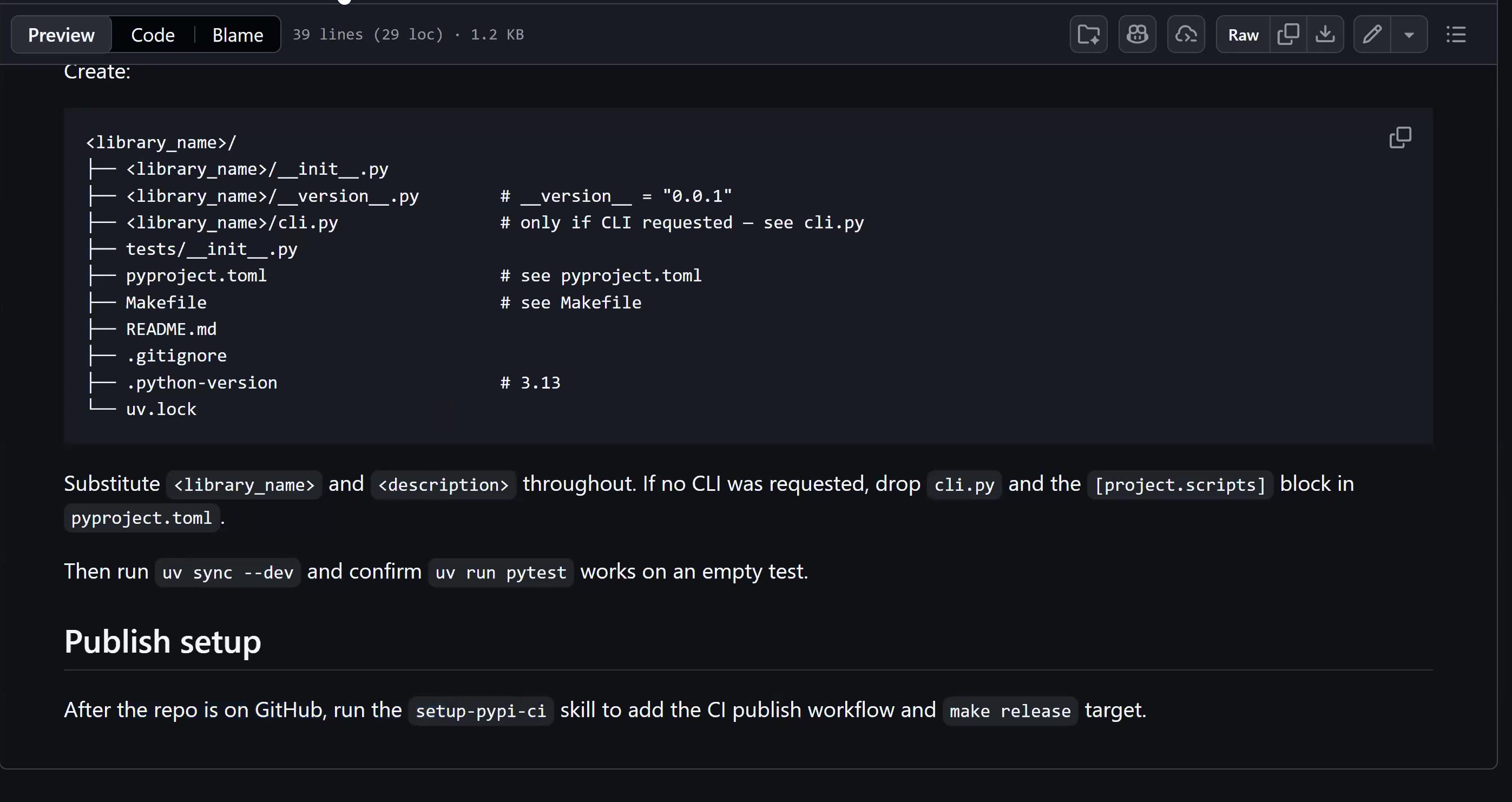The width and height of the screenshot is (1512, 802).
Task: Click the '# 3.13' comment
Action: (x=531, y=382)
